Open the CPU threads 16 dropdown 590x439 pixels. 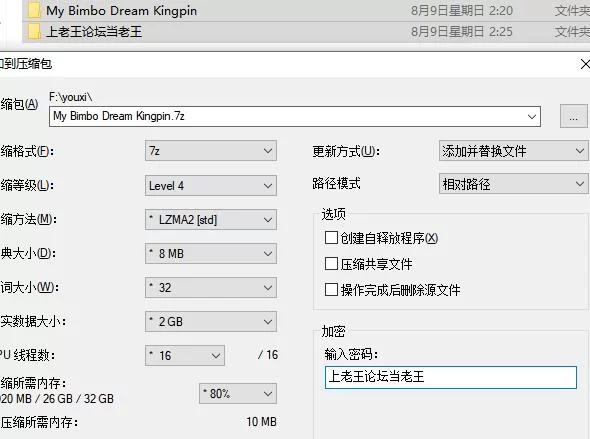pos(185,355)
